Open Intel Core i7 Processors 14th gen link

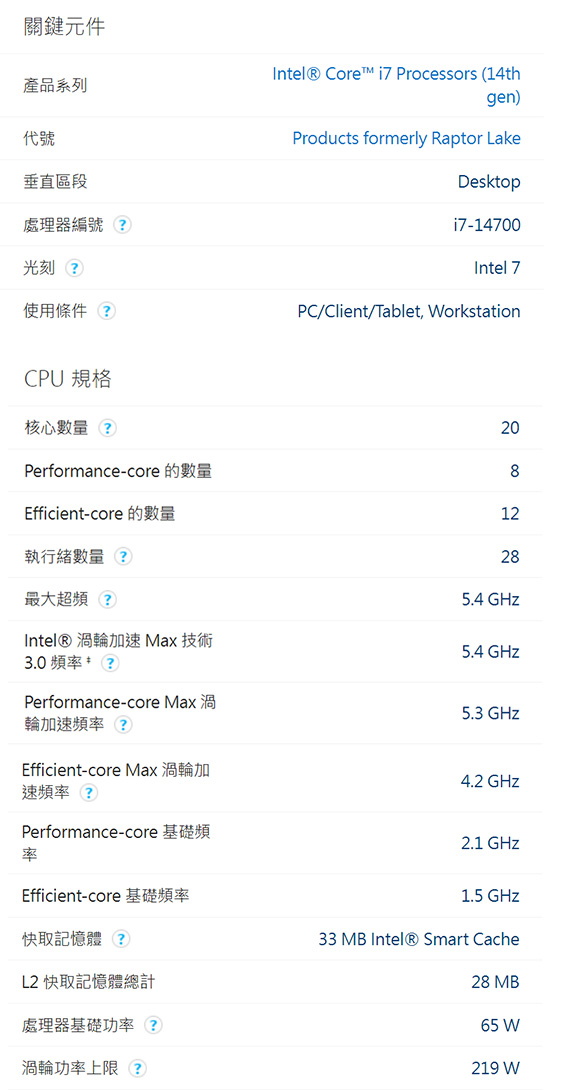(396, 86)
